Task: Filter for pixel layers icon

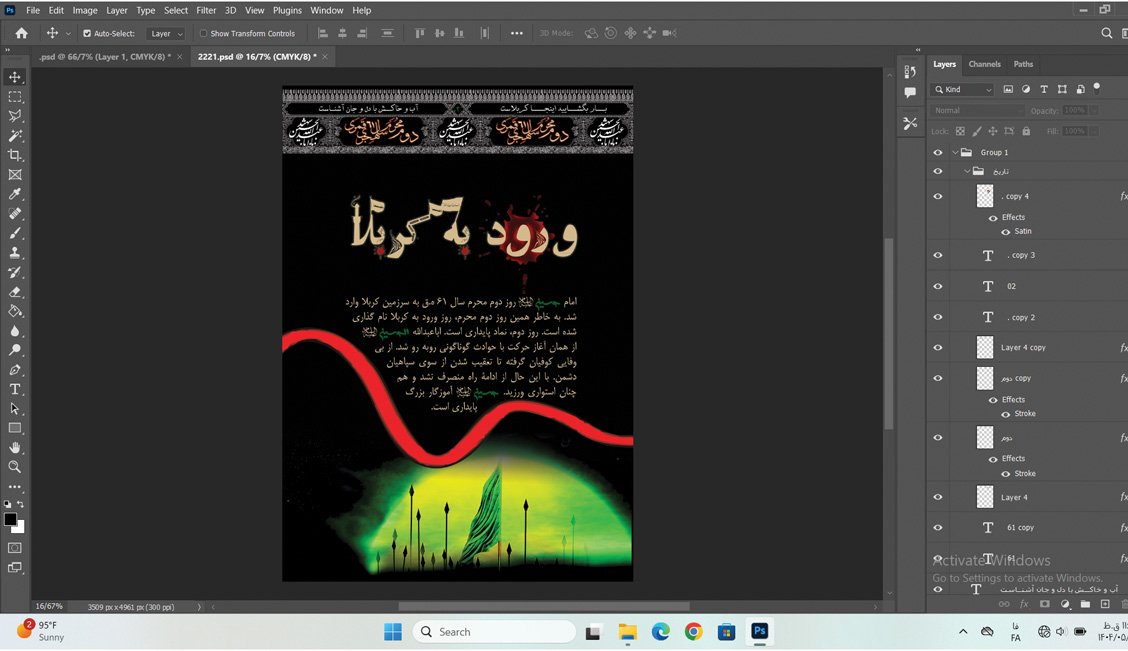Action: [1008, 89]
